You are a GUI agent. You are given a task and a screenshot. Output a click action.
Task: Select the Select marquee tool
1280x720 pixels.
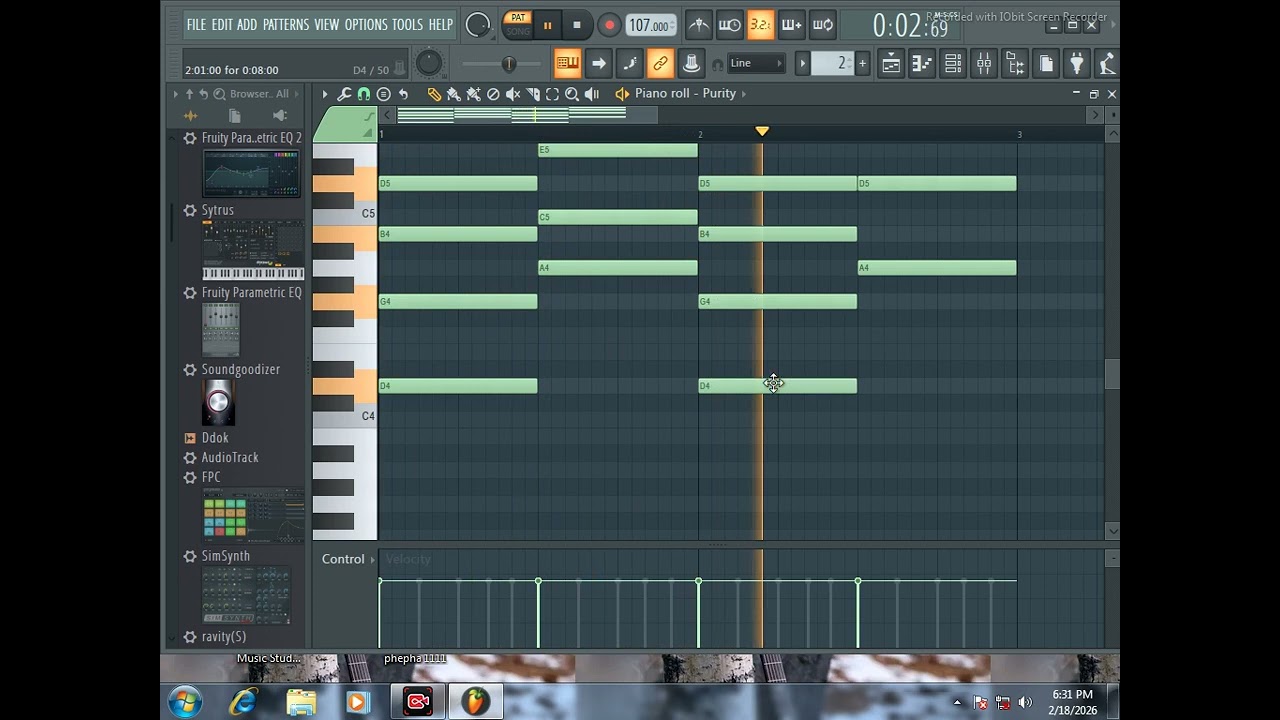pyautogui.click(x=552, y=94)
